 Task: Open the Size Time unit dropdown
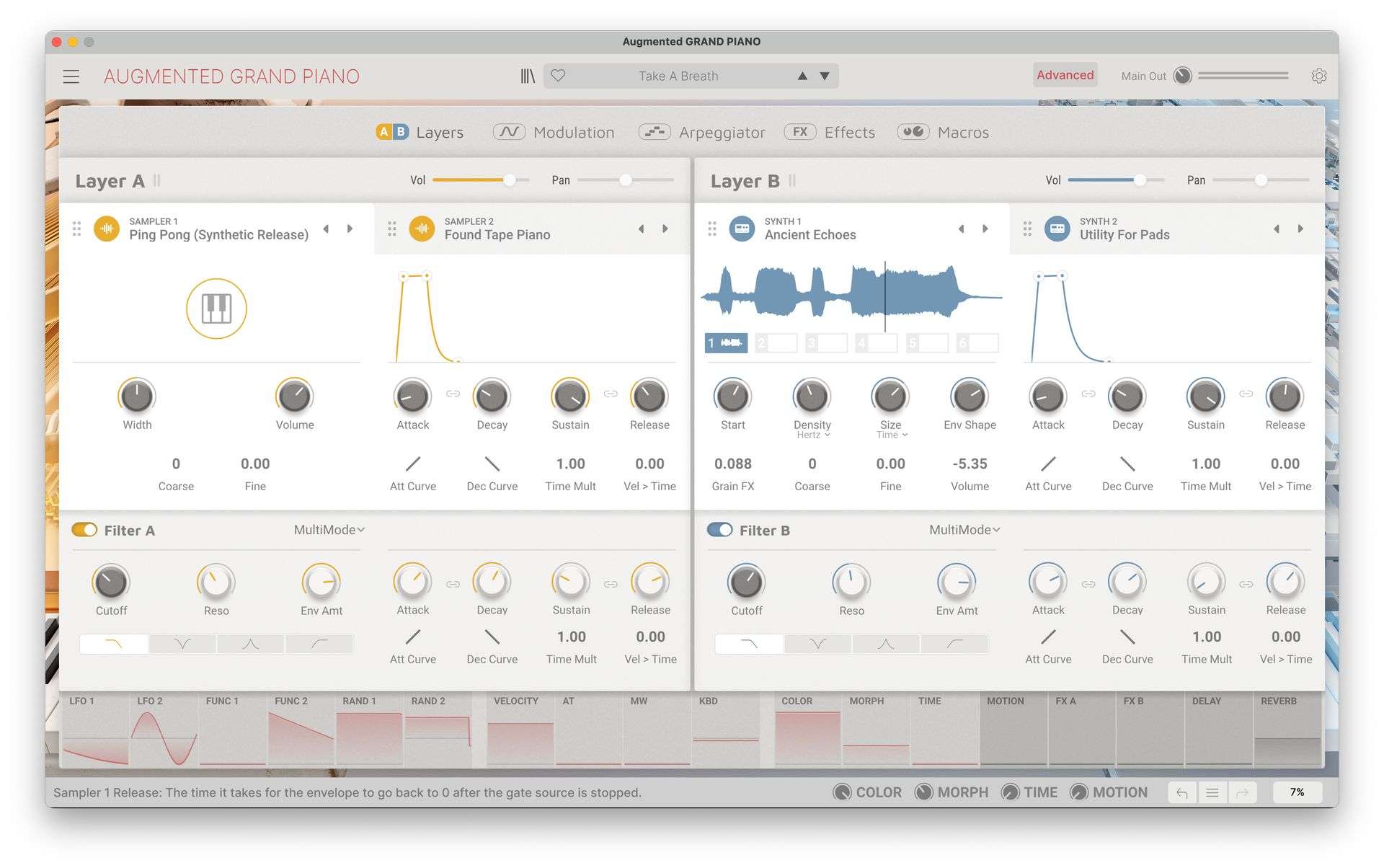[892, 435]
